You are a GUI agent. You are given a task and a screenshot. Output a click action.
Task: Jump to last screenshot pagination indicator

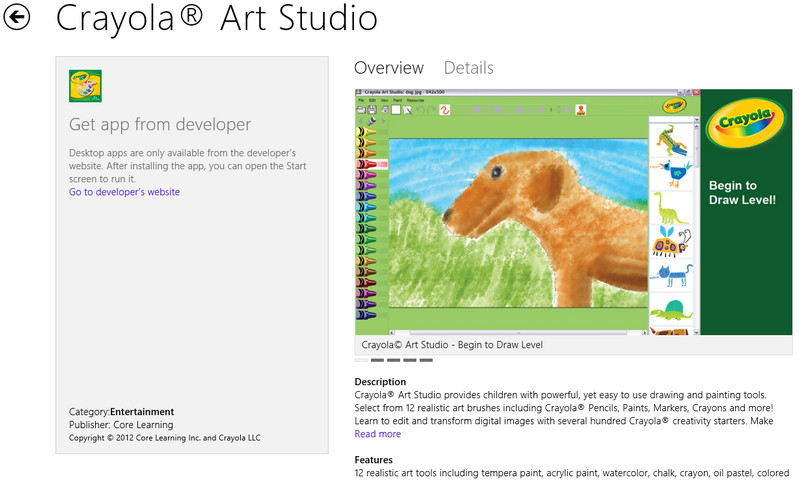(x=425, y=360)
